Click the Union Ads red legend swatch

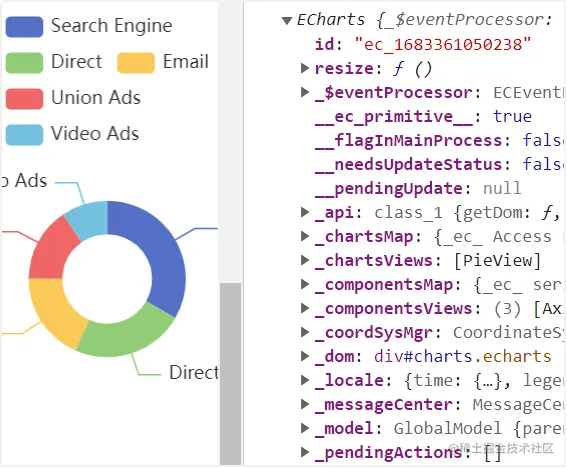point(24,98)
